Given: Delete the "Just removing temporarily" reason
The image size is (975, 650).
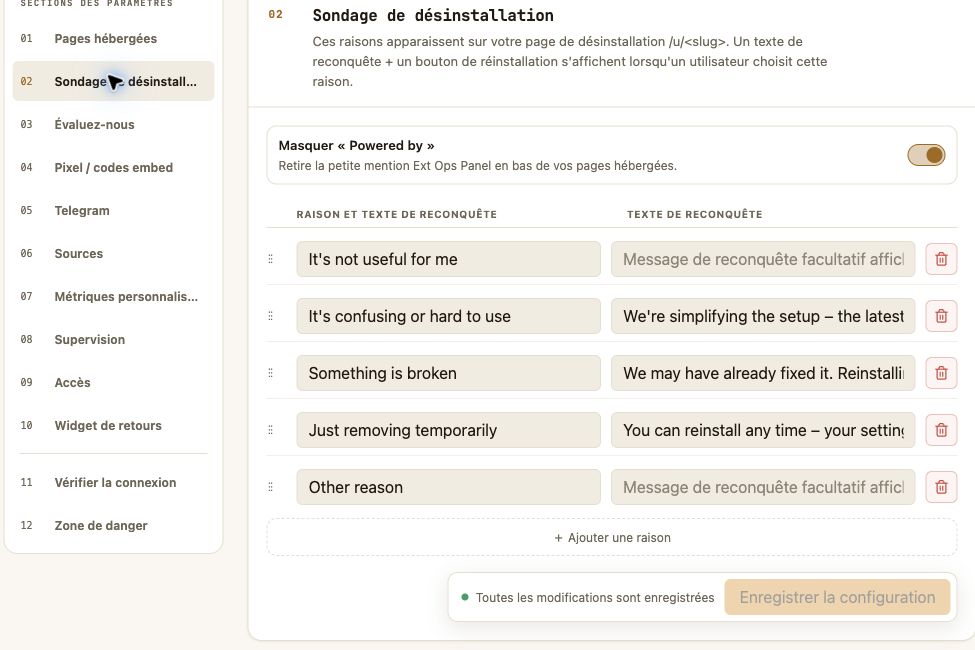Looking at the screenshot, I should 941,430.
